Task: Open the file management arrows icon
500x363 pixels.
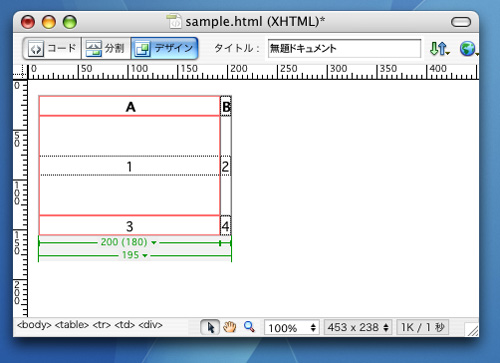Action: click(x=439, y=49)
